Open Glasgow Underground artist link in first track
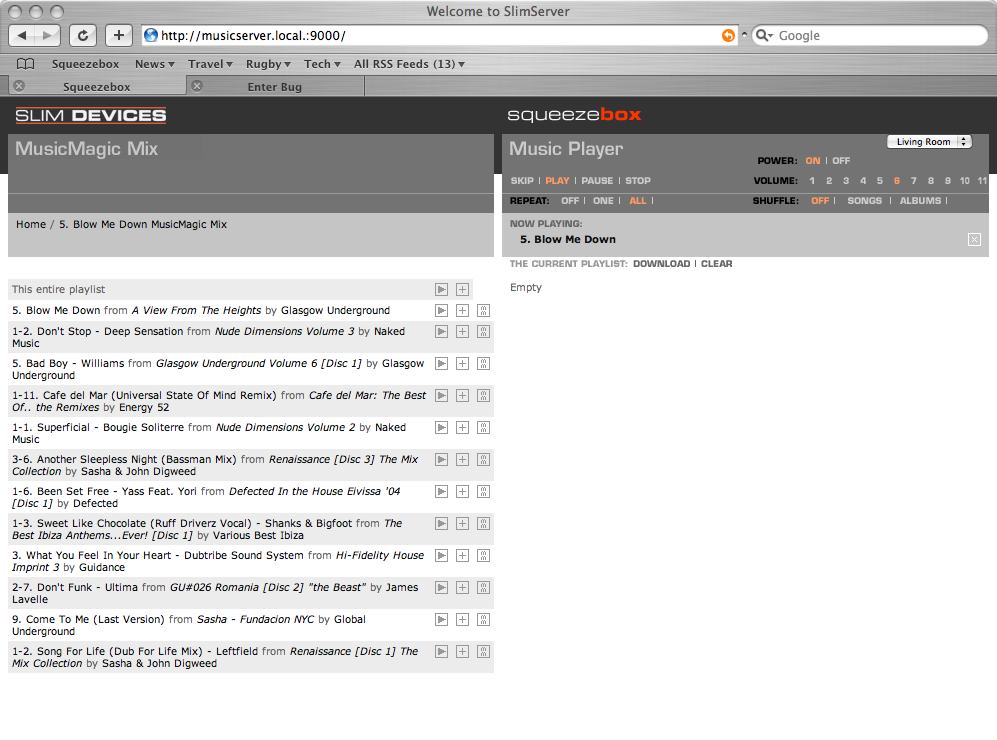The width and height of the screenshot is (997, 740). click(335, 310)
